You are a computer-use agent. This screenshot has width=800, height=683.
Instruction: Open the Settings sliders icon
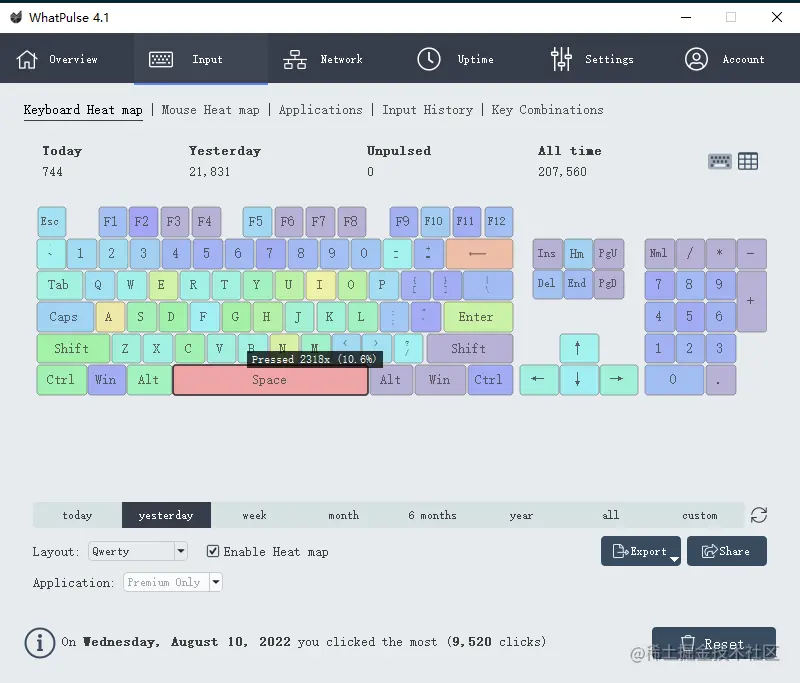click(x=561, y=59)
